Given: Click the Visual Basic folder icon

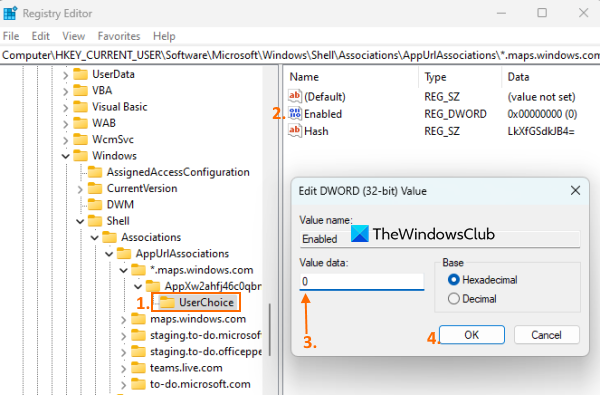Looking at the screenshot, I should coord(80,107).
